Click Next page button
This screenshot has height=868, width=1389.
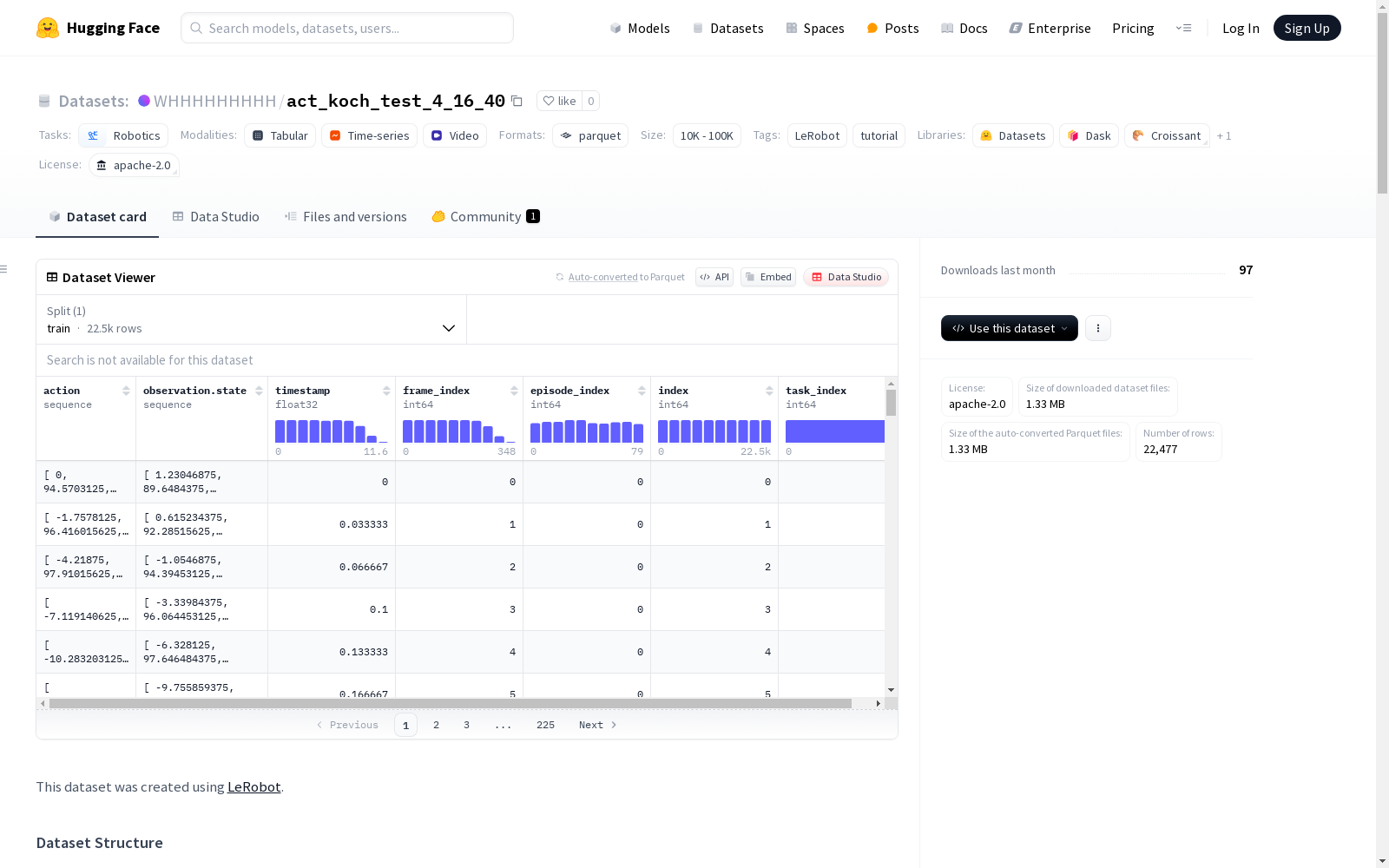point(597,725)
